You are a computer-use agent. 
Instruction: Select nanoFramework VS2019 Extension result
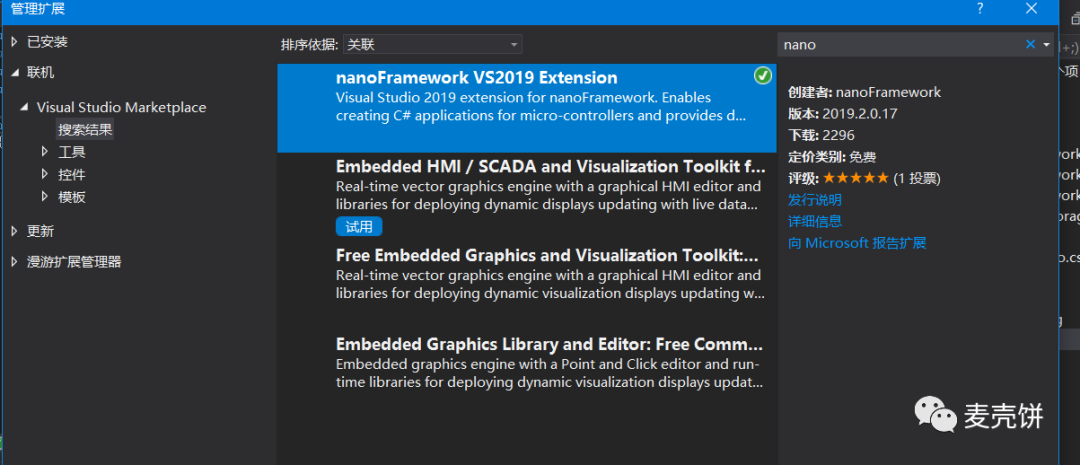pos(527,107)
